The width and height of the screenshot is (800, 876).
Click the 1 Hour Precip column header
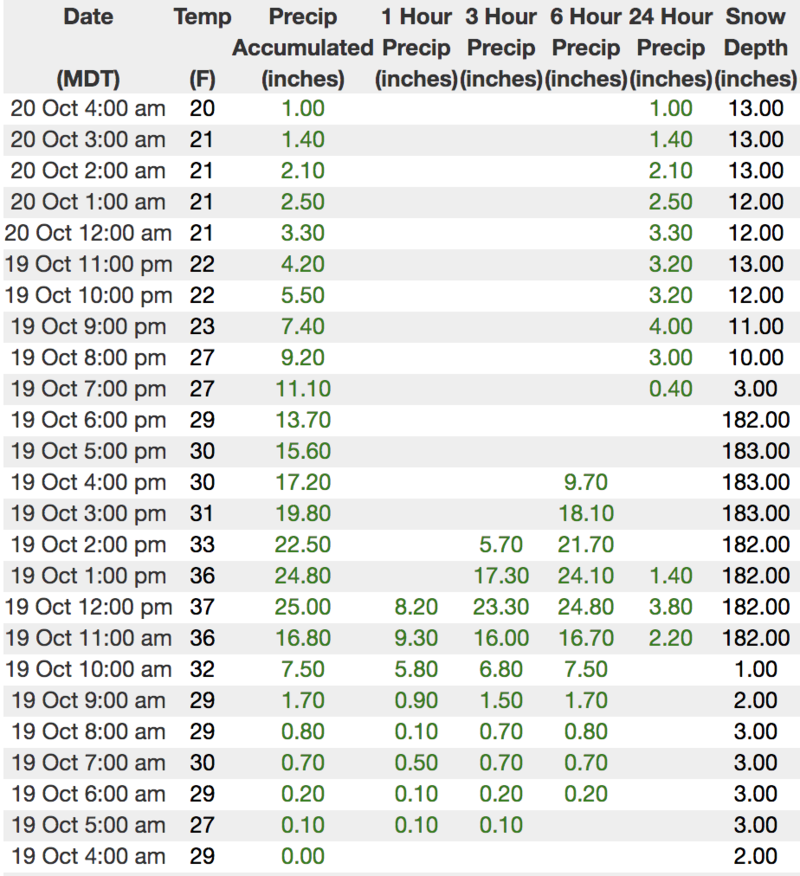click(x=416, y=47)
